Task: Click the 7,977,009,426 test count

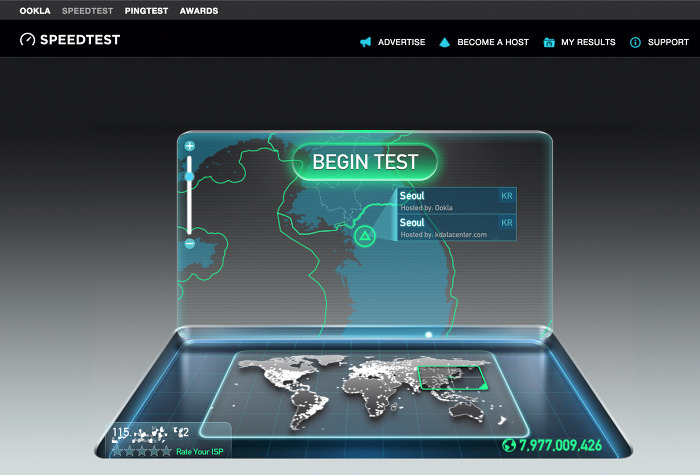Action: tap(560, 445)
